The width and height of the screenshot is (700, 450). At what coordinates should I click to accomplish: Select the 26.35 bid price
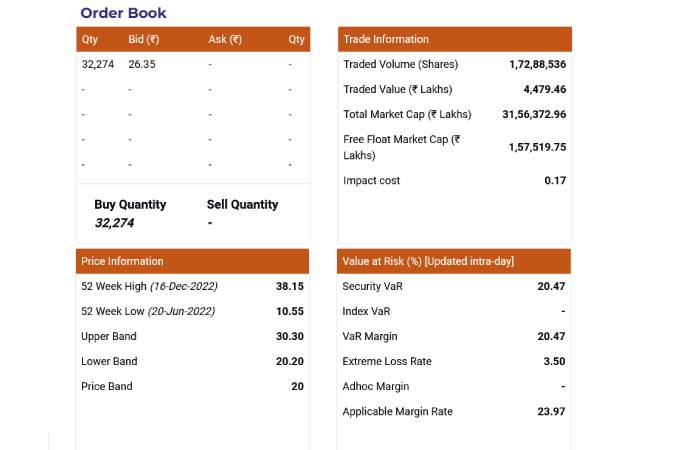pyautogui.click(x=142, y=64)
